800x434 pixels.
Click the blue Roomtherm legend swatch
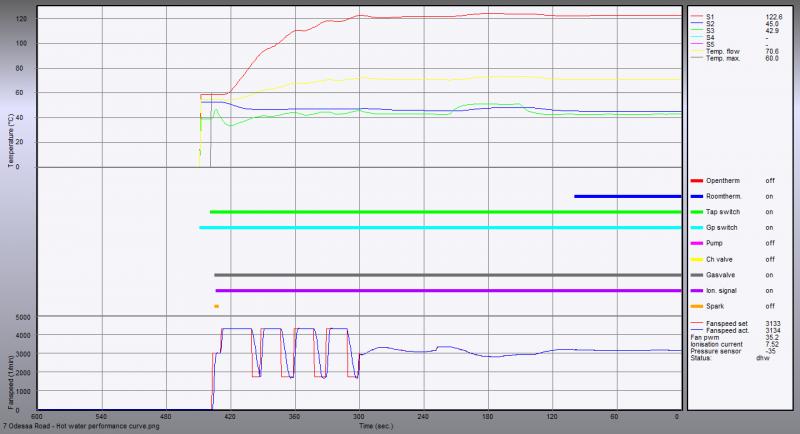click(x=696, y=197)
